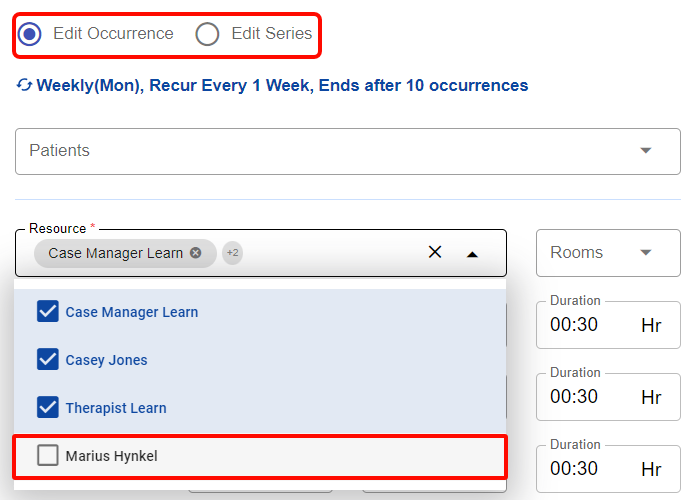
Task: Uncheck the Casey Jones checkbox
Action: pyautogui.click(x=48, y=360)
